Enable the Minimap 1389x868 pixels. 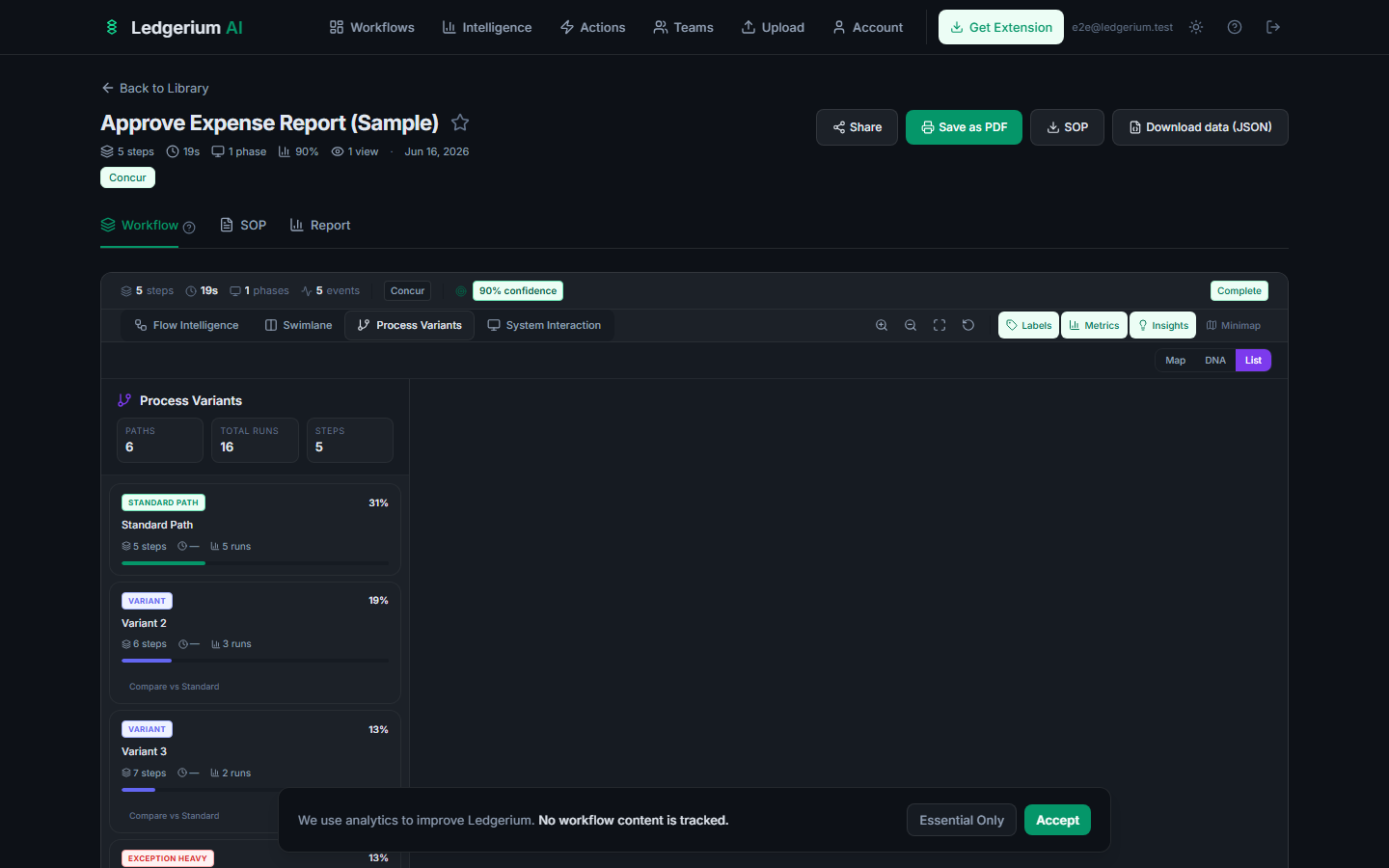click(1233, 325)
